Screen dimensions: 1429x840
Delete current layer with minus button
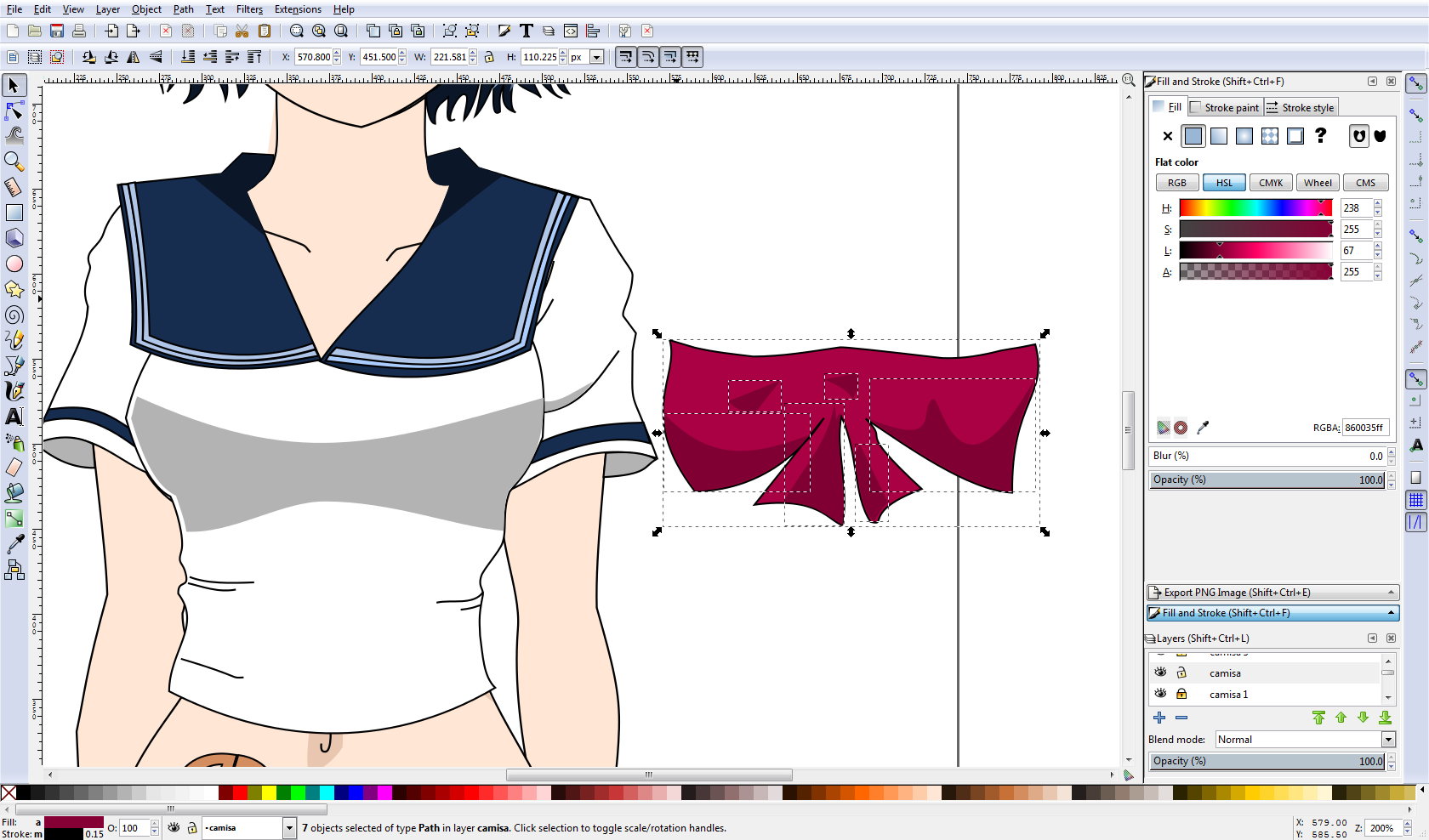point(1181,718)
